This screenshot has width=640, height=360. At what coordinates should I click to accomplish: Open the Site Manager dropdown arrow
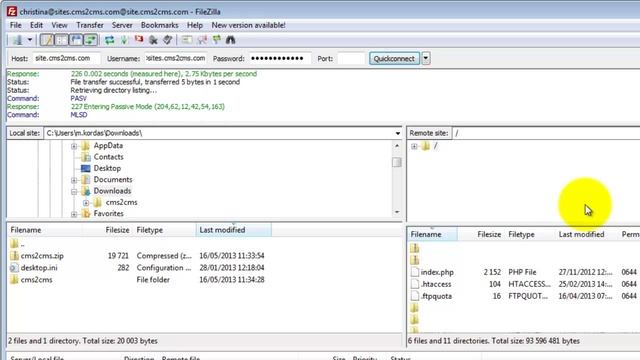coord(30,40)
